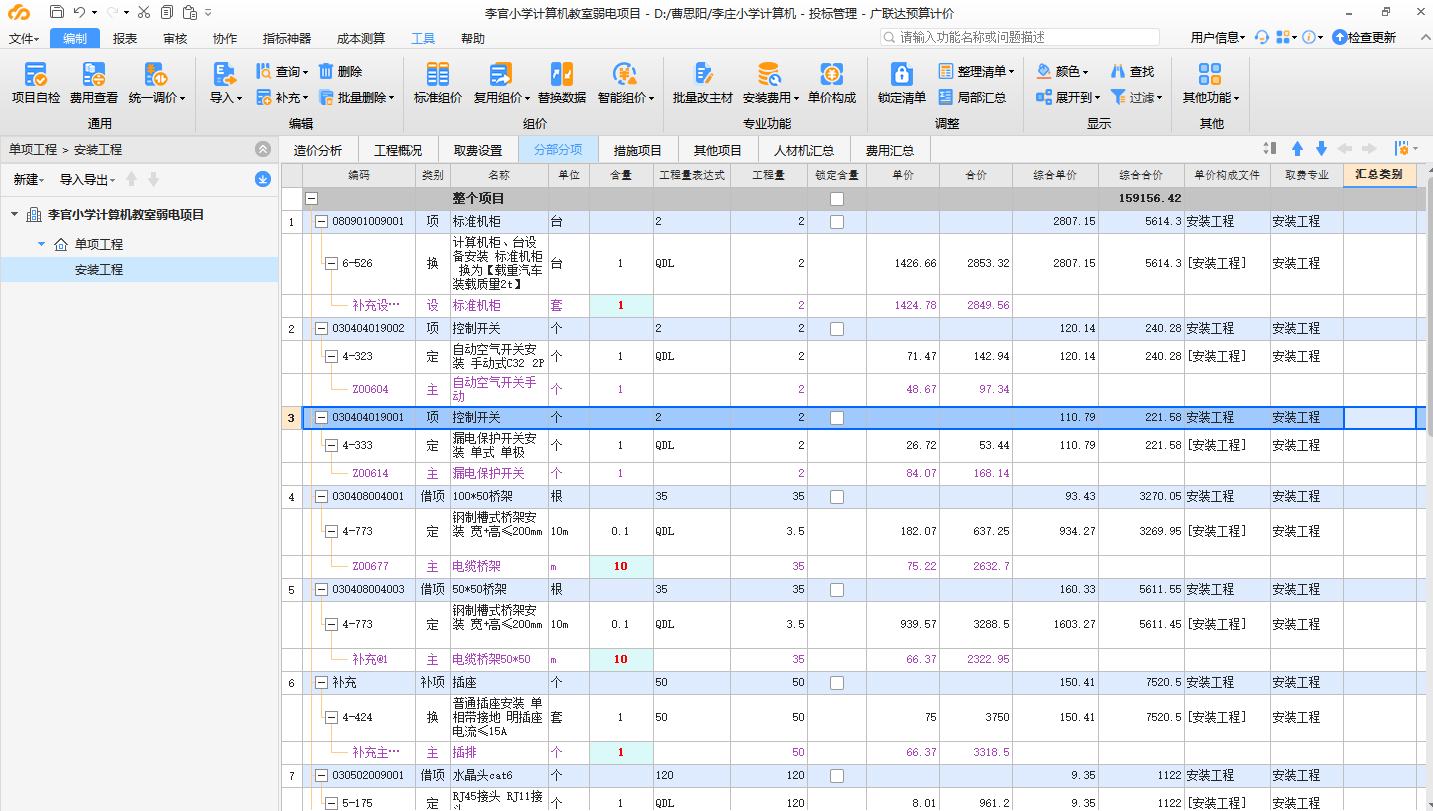Switch to the 措施项目 tab
1433x811 pixels.
638,150
